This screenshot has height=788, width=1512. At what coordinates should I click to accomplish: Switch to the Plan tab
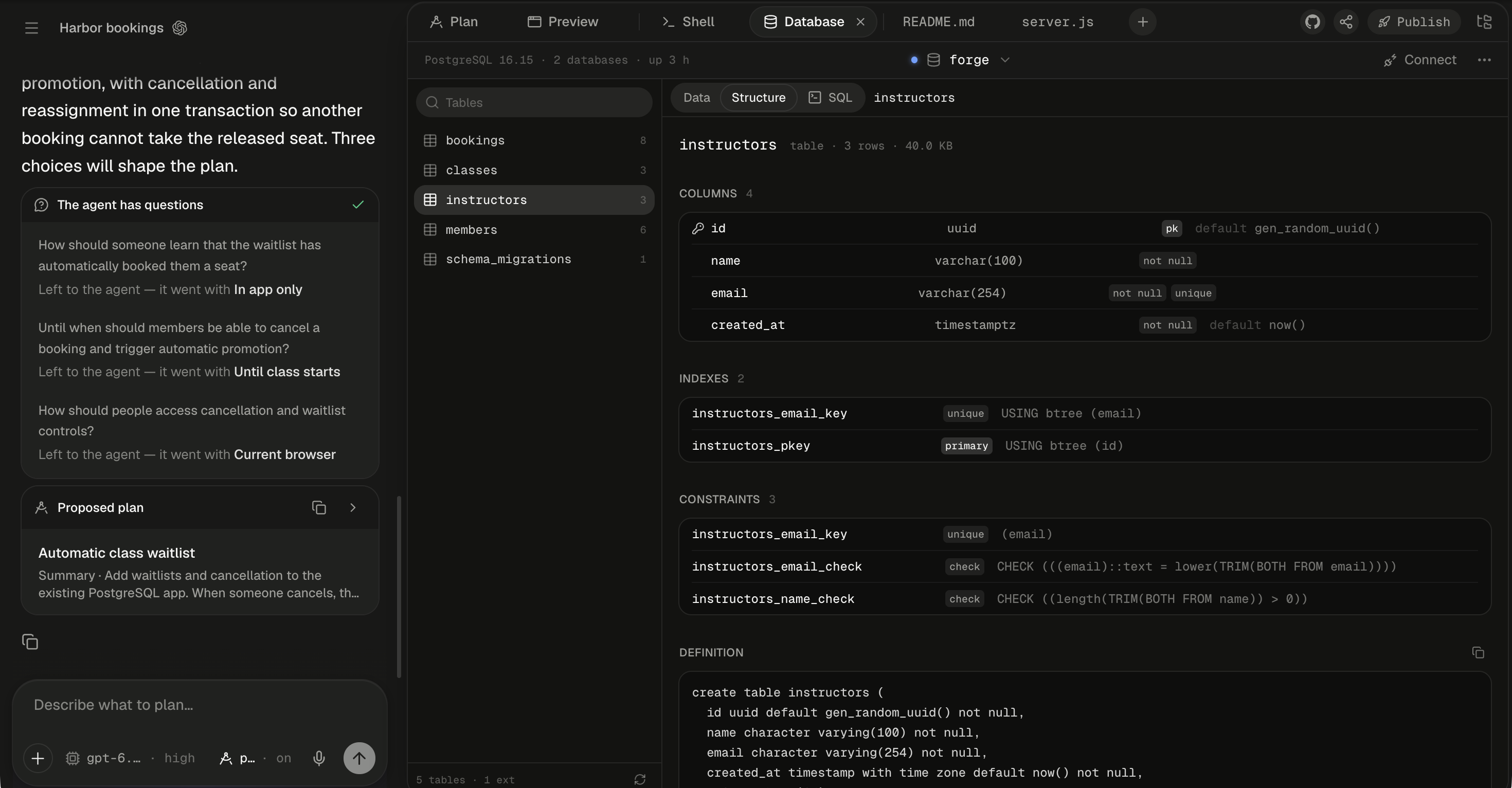454,22
